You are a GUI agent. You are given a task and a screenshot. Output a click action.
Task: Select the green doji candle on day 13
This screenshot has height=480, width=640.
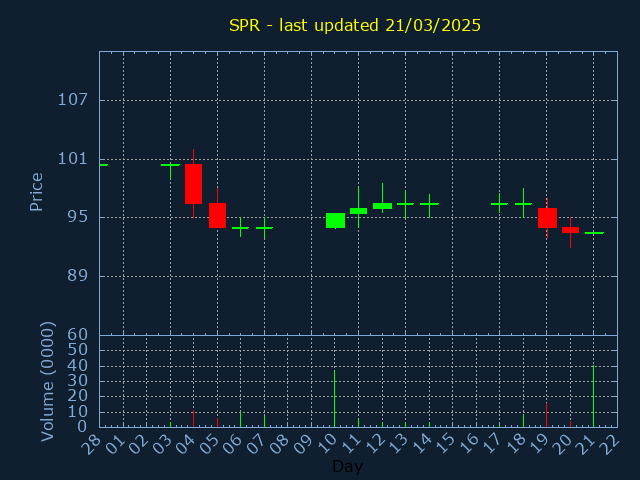tap(405, 203)
